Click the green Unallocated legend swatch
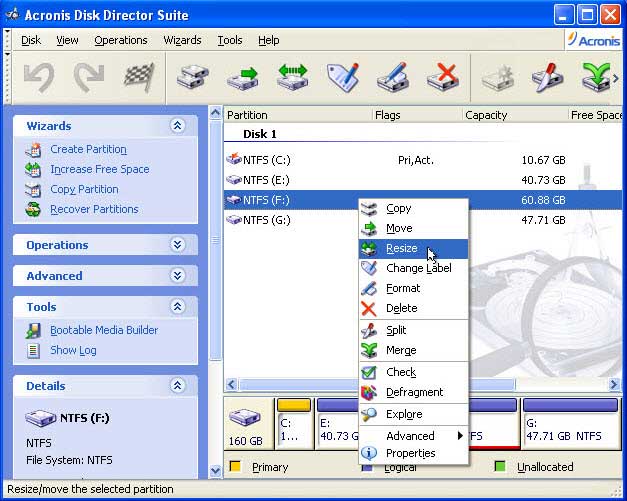The image size is (627, 501). click(x=500, y=466)
